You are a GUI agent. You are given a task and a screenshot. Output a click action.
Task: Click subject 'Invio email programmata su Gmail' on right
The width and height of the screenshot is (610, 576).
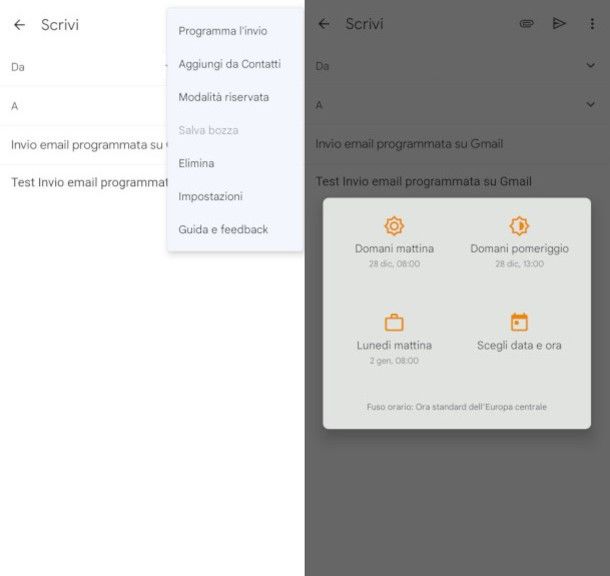(x=409, y=144)
